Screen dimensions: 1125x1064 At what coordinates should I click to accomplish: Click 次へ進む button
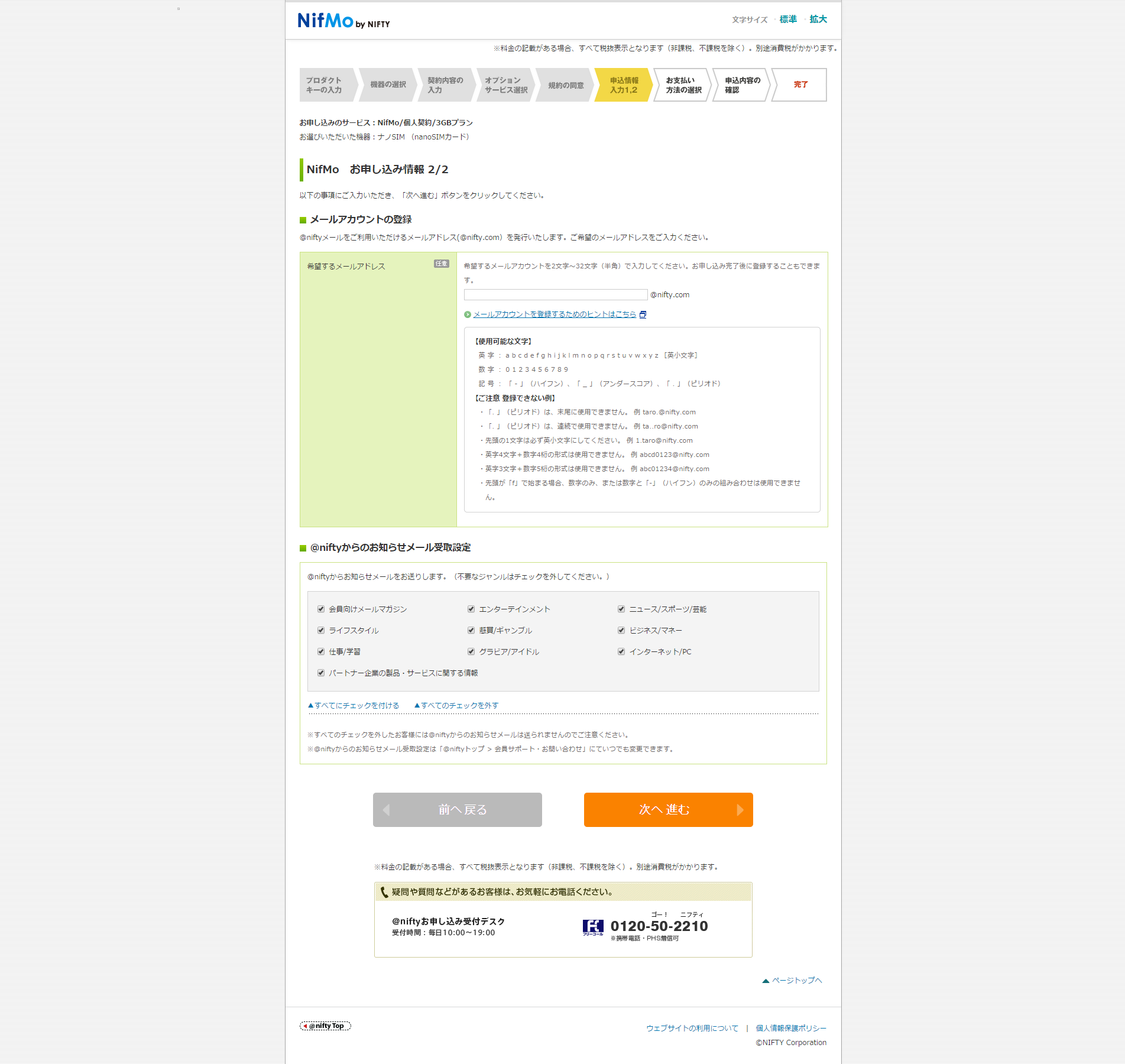pos(669,810)
